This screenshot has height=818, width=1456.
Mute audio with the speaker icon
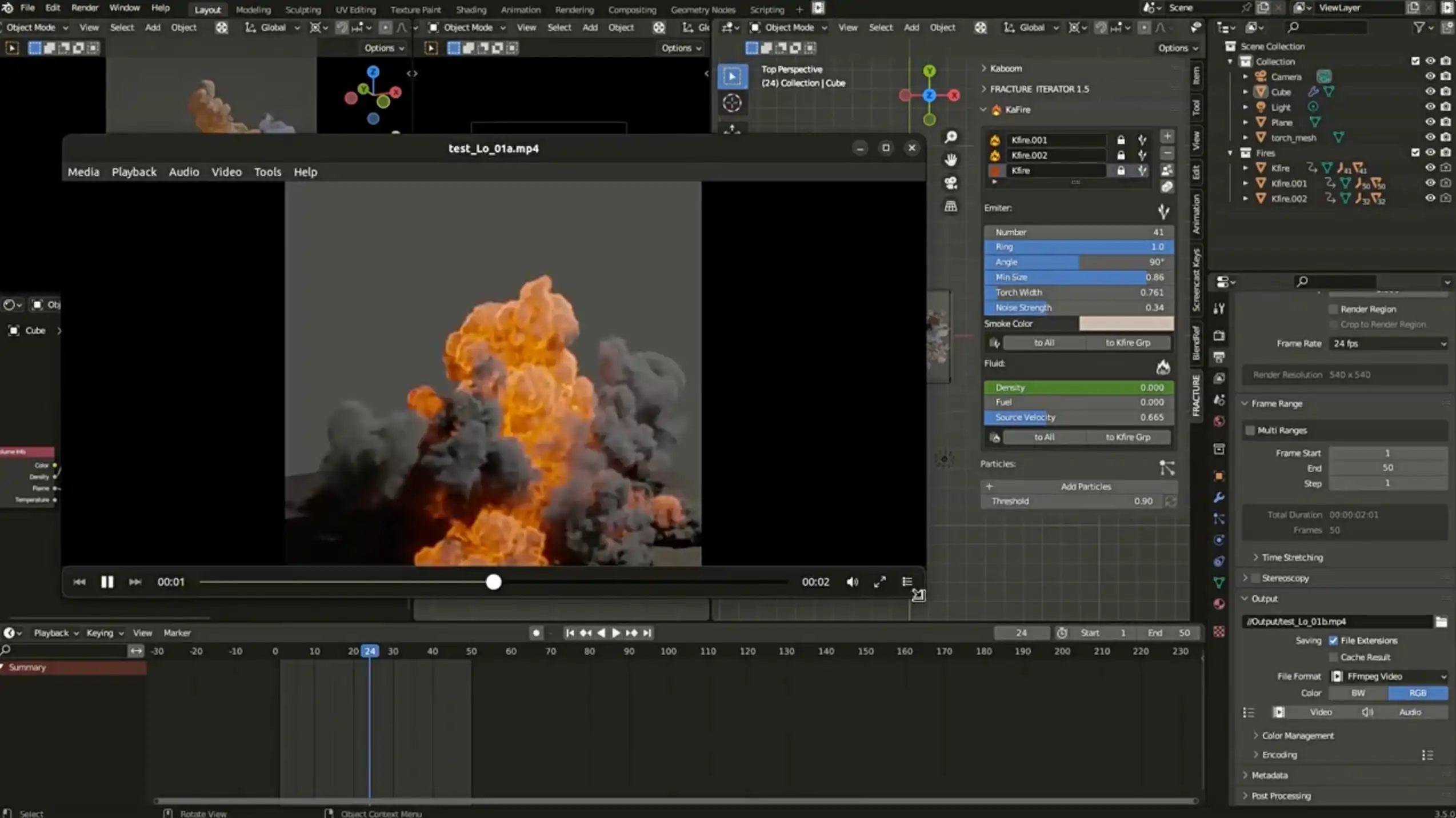click(852, 582)
